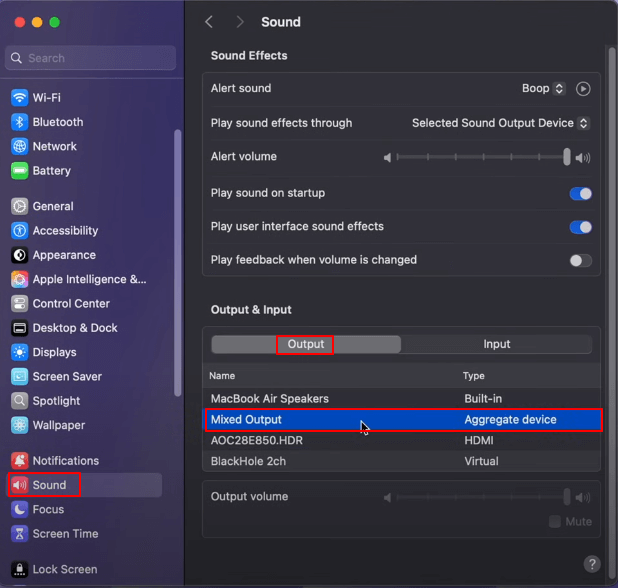Click the Alert volume low speaker icon

(387, 158)
